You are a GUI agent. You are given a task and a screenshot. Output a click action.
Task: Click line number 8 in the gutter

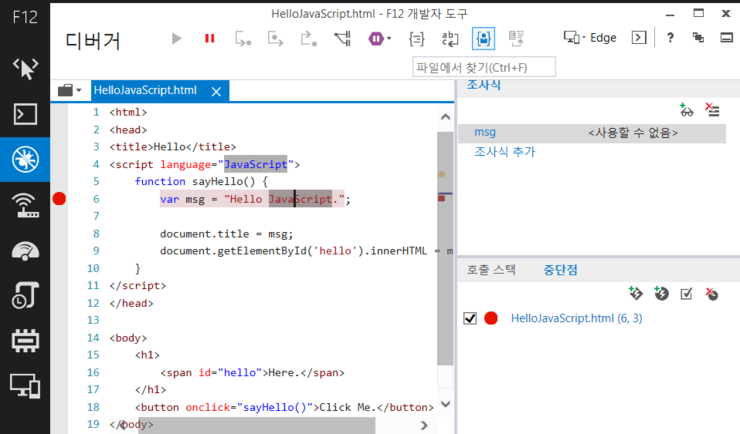96,234
